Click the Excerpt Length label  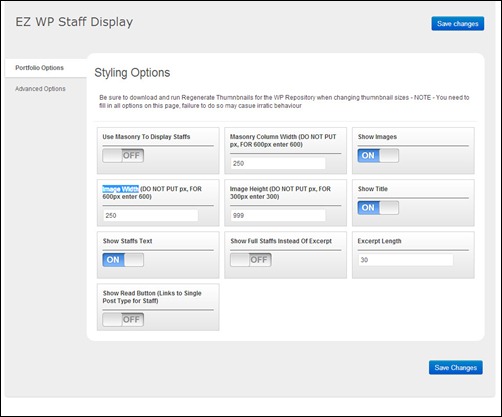click(379, 241)
